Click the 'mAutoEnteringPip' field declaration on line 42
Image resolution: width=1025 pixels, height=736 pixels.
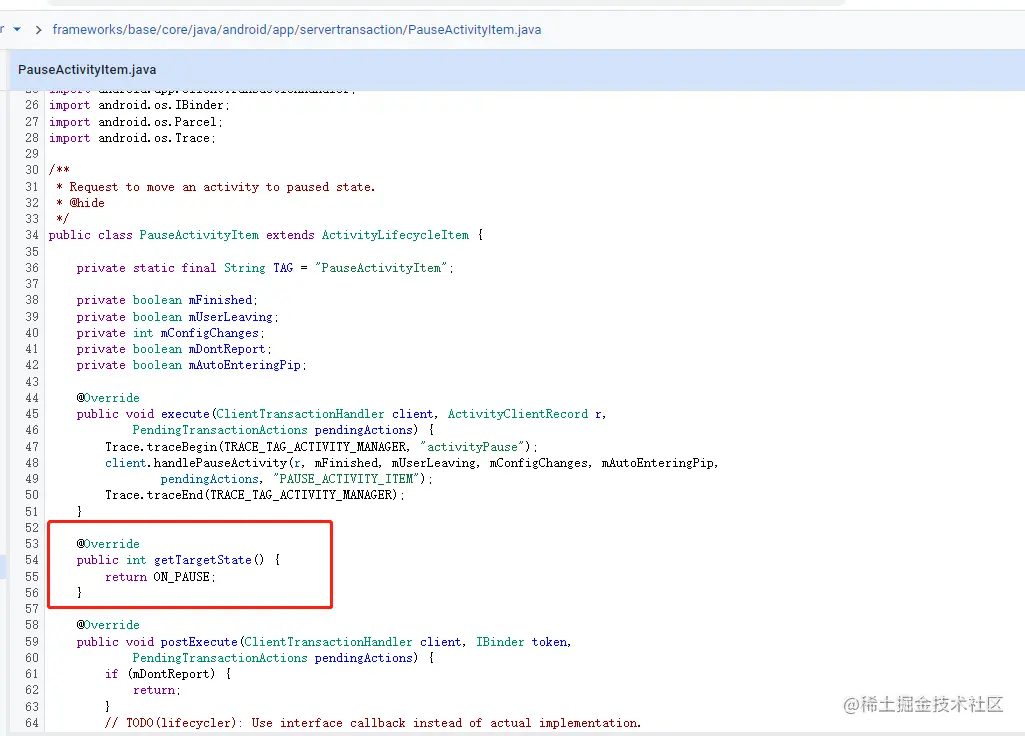[x=244, y=365]
